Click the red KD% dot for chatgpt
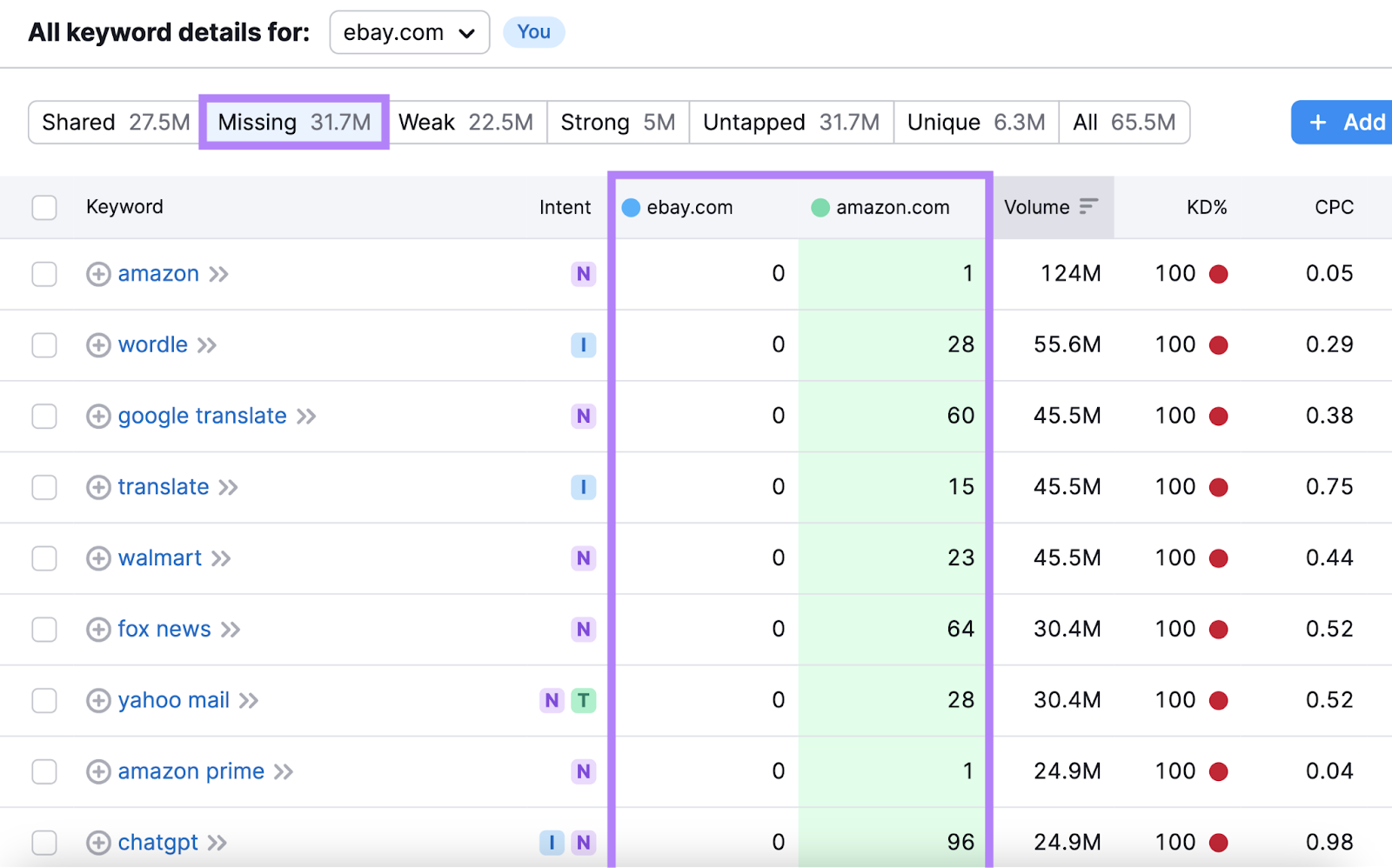The width and height of the screenshot is (1392, 868). click(x=1220, y=842)
